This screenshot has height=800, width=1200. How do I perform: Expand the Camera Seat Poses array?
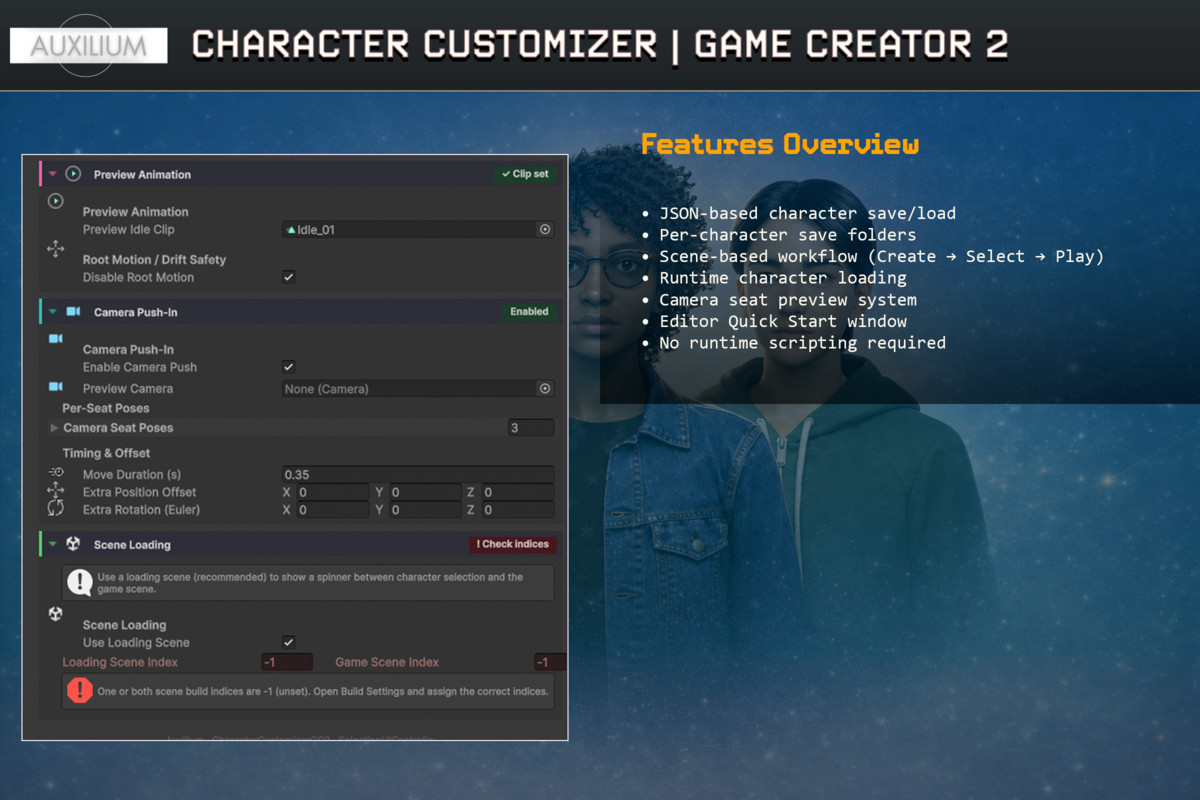pos(54,427)
